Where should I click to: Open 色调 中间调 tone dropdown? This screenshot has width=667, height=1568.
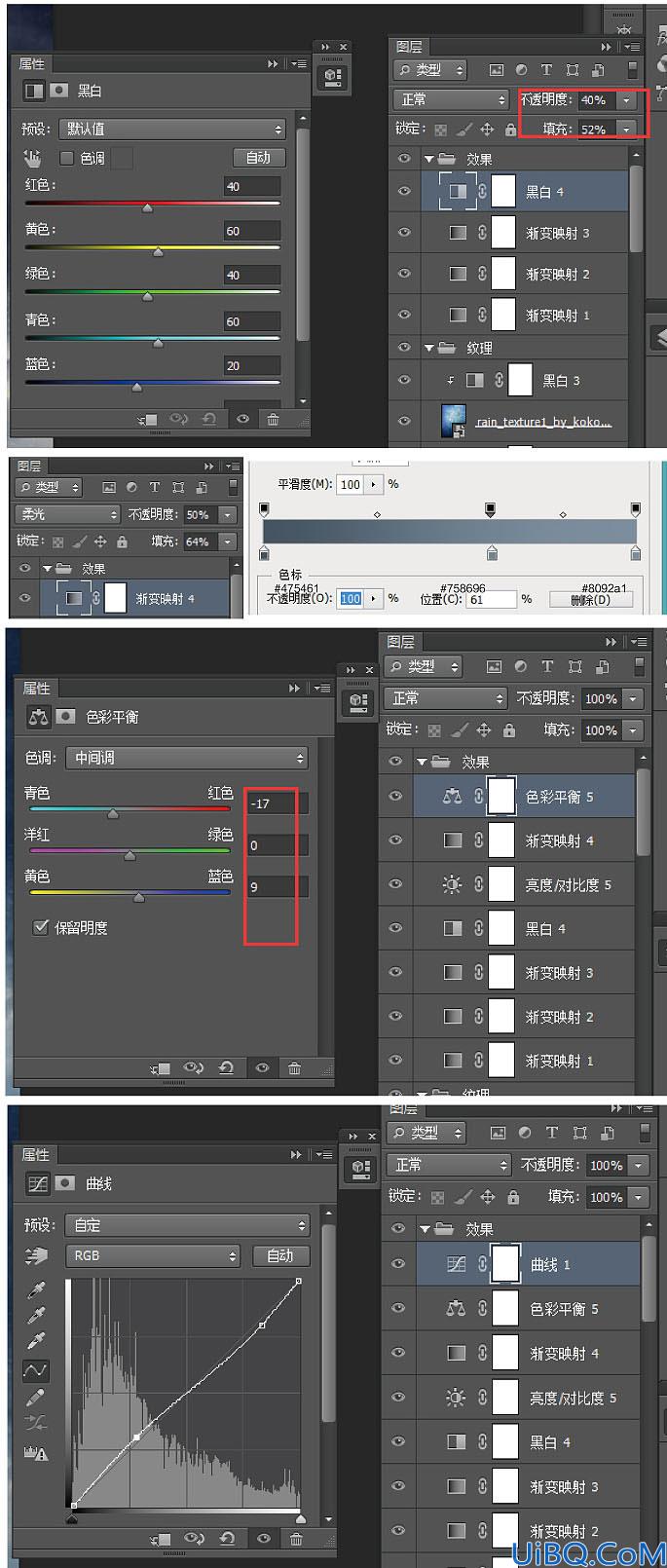point(187,758)
